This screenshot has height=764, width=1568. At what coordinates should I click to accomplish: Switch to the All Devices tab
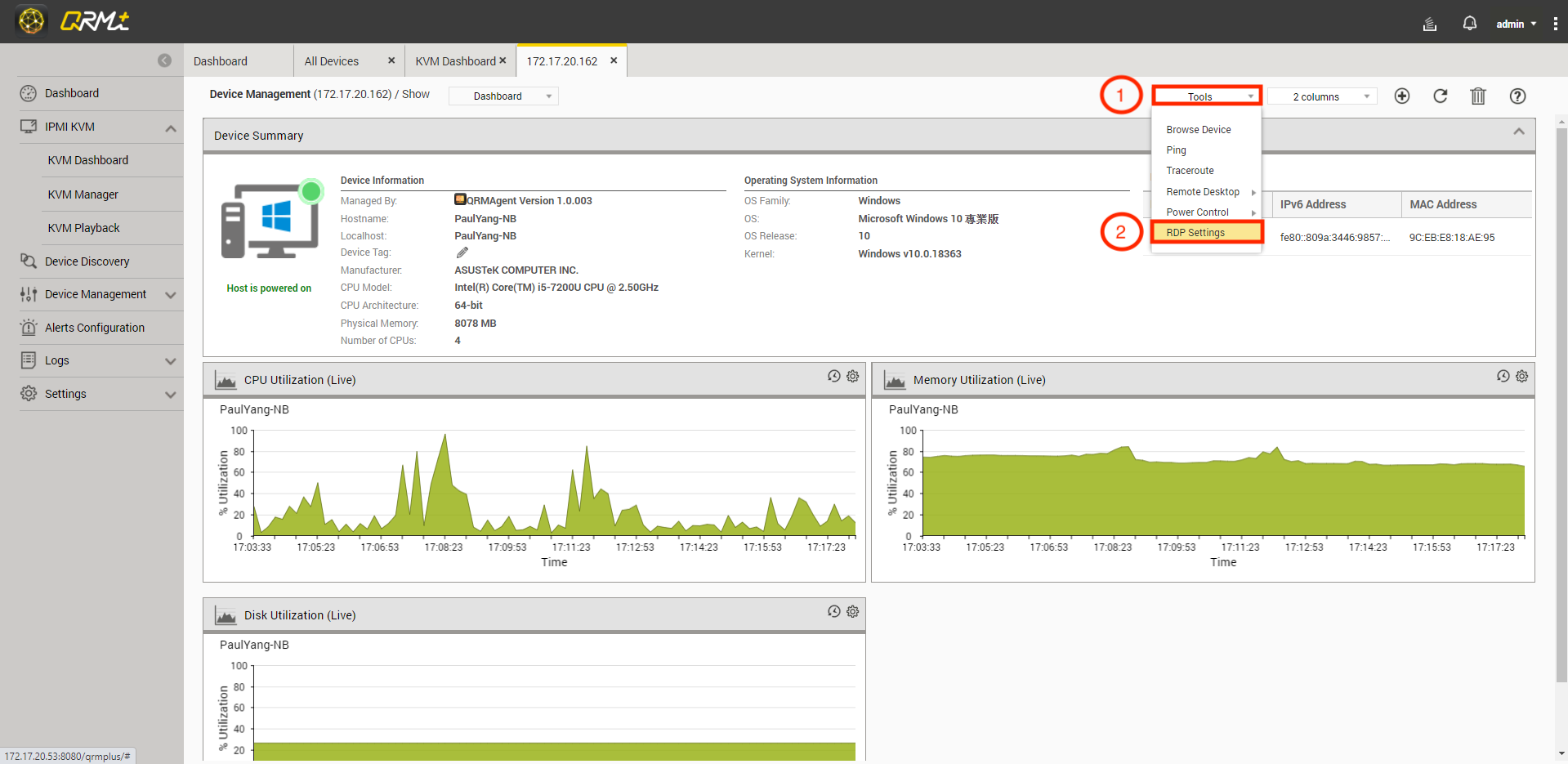click(x=332, y=61)
